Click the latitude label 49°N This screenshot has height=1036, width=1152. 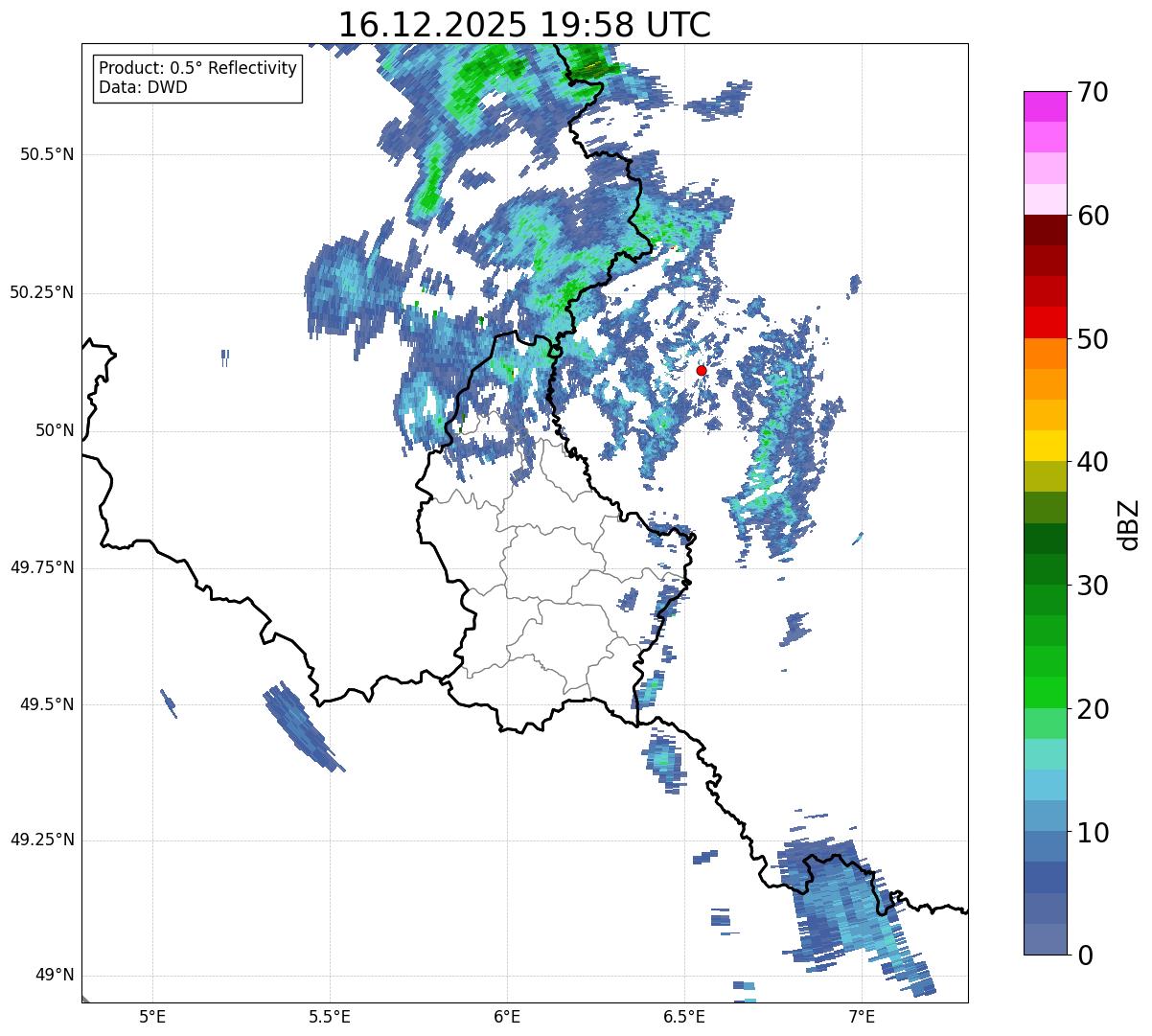(55, 976)
